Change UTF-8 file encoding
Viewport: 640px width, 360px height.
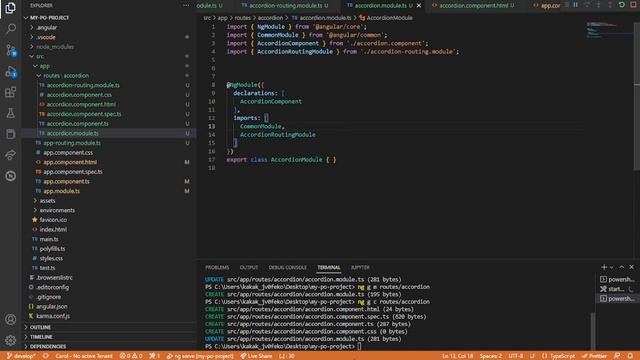516,356
